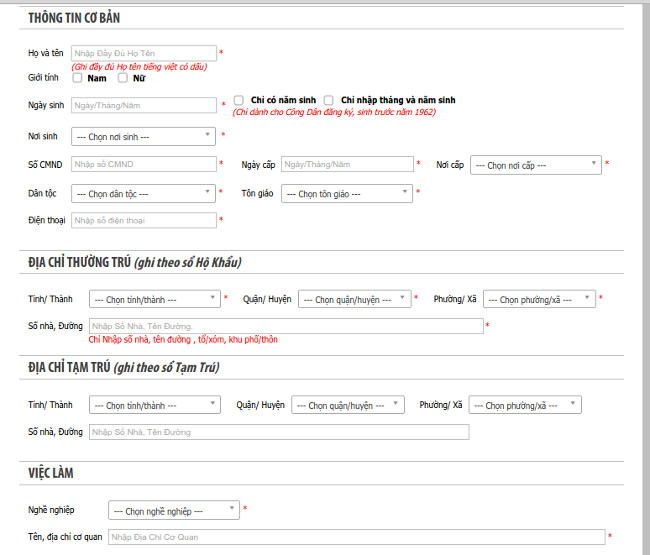Screen dimensions: 650x555
Task: Select the VIỆC LÀM section heading
Action: click(51, 473)
